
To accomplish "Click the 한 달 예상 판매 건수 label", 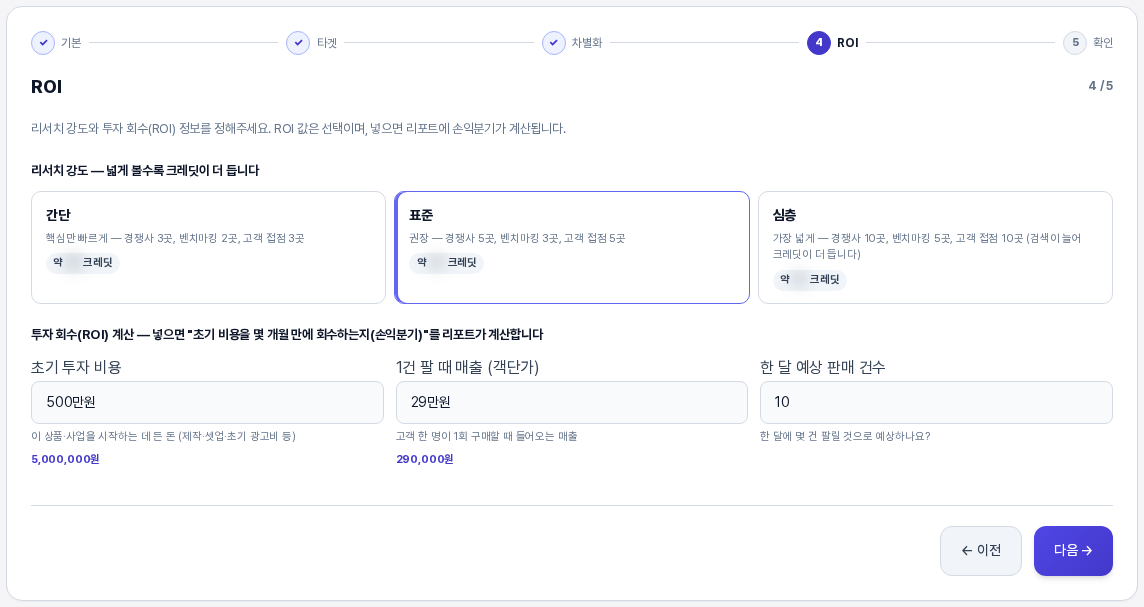I will pyautogui.click(x=822, y=367).
